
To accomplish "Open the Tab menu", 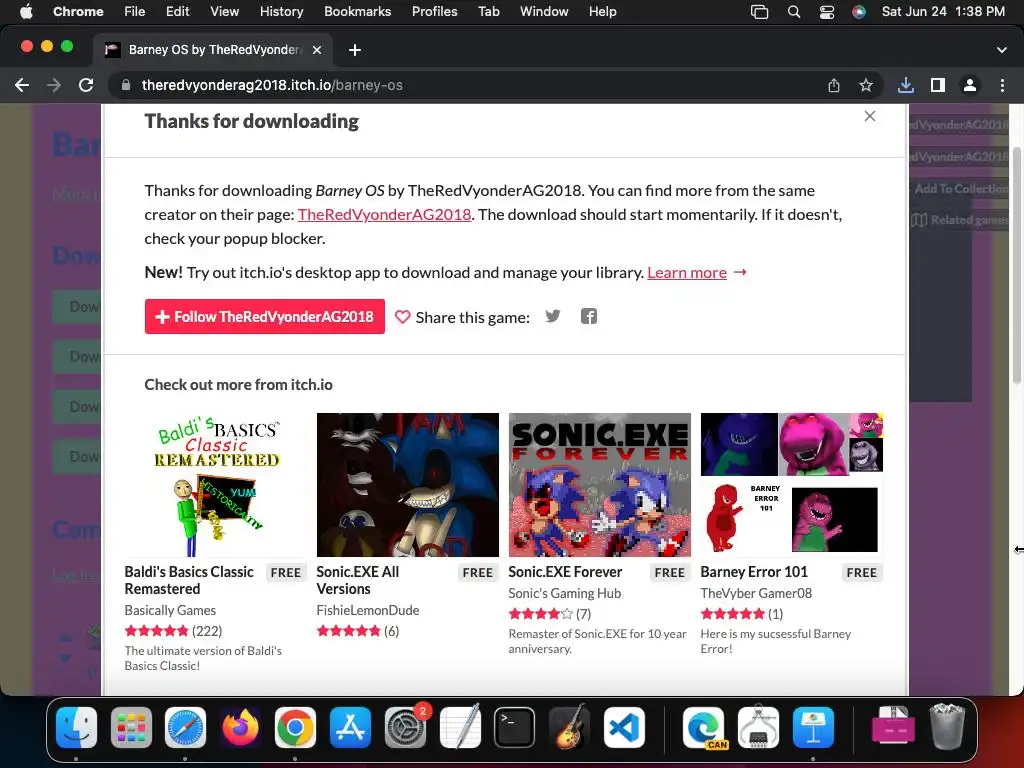I will pyautogui.click(x=488, y=11).
